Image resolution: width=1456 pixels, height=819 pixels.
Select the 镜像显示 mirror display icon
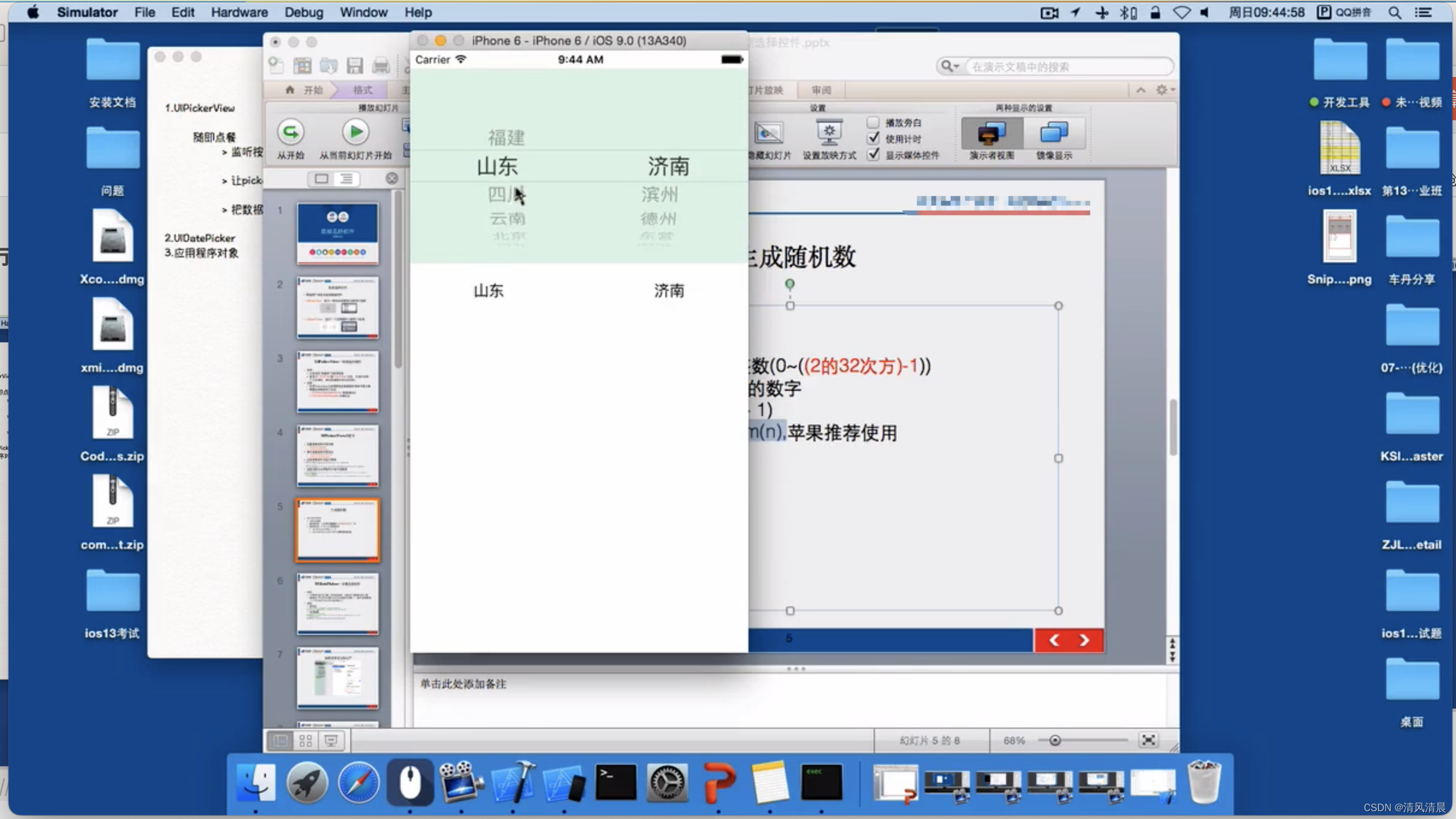point(1054,133)
